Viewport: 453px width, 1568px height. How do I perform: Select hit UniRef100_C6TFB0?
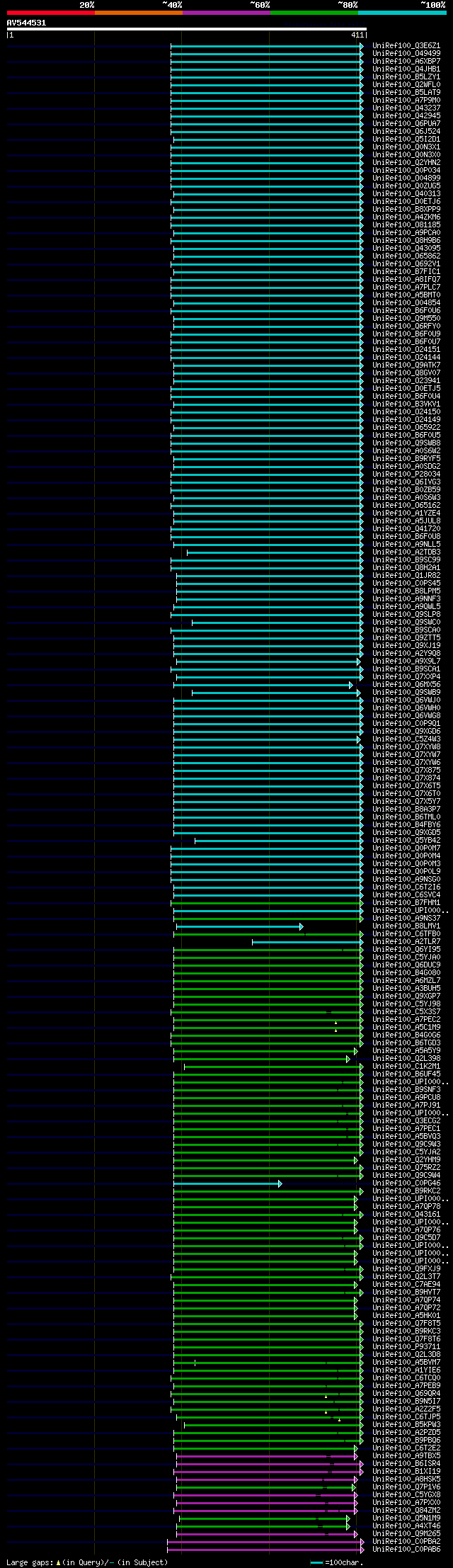(406, 934)
